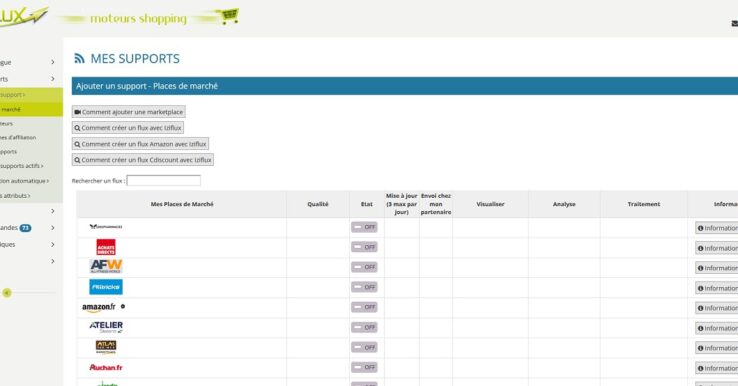The height and width of the screenshot is (386, 738).
Task: Expand the Catalogue sidebar chevron
Action: point(53,62)
